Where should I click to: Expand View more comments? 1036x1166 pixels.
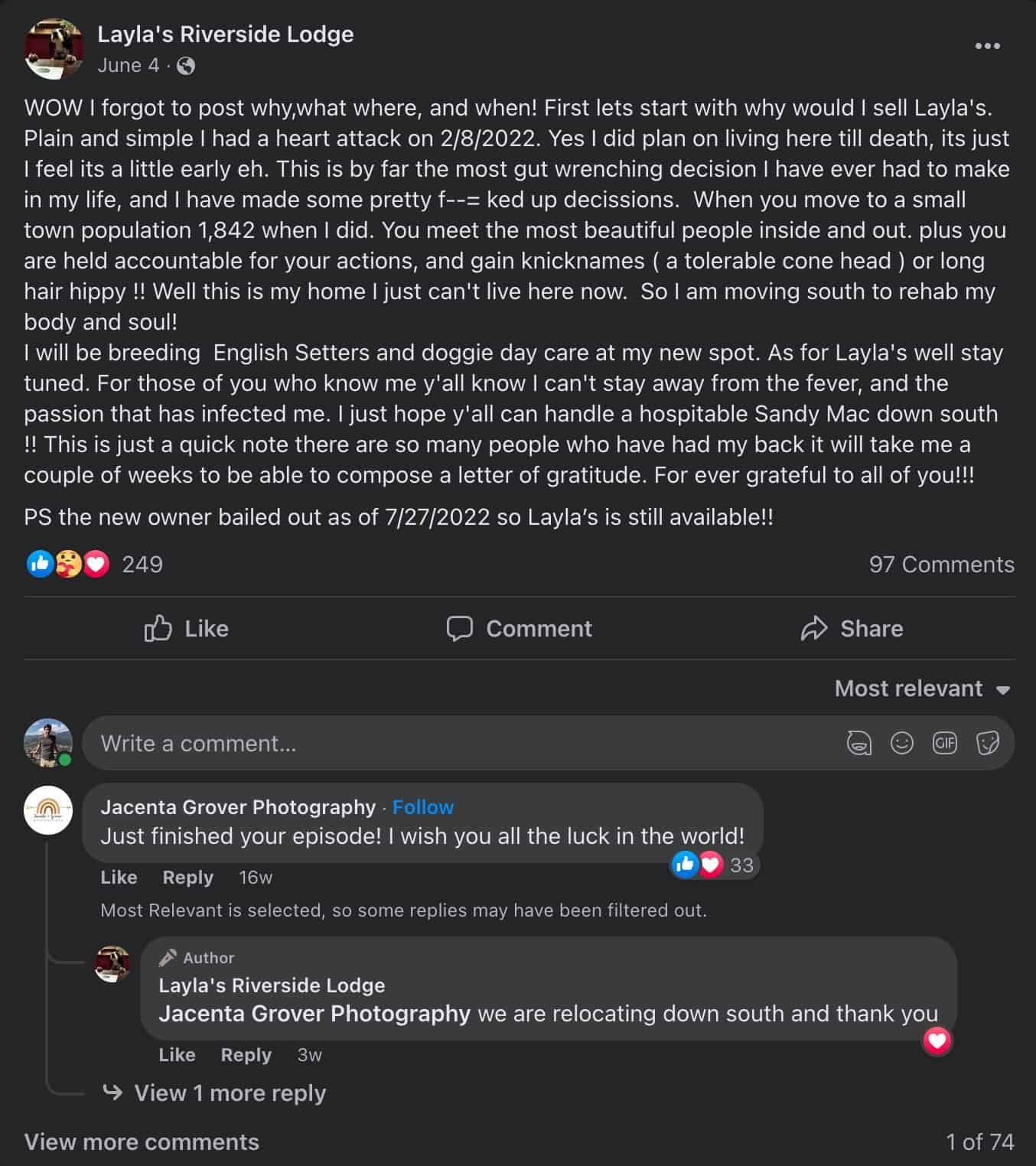(142, 1142)
